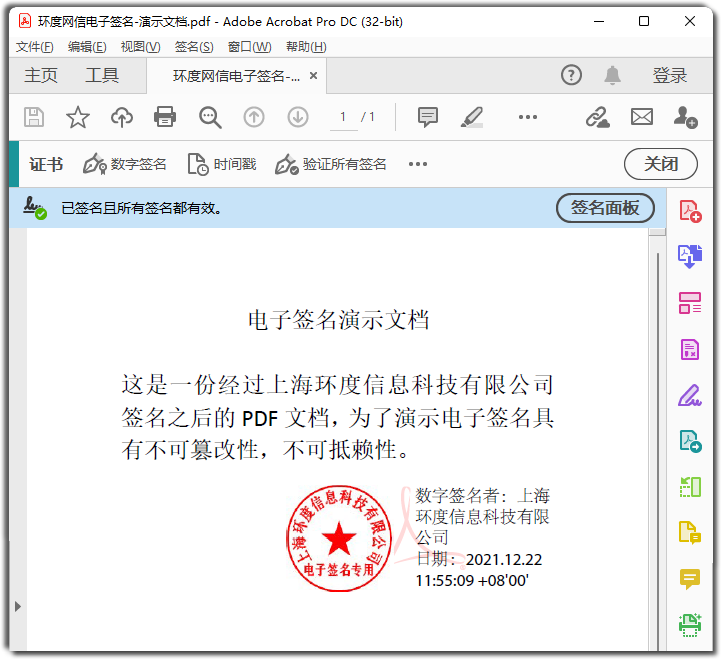Open the green scanner sidebar tool
Screen dimensions: 721x659
pos(690,625)
